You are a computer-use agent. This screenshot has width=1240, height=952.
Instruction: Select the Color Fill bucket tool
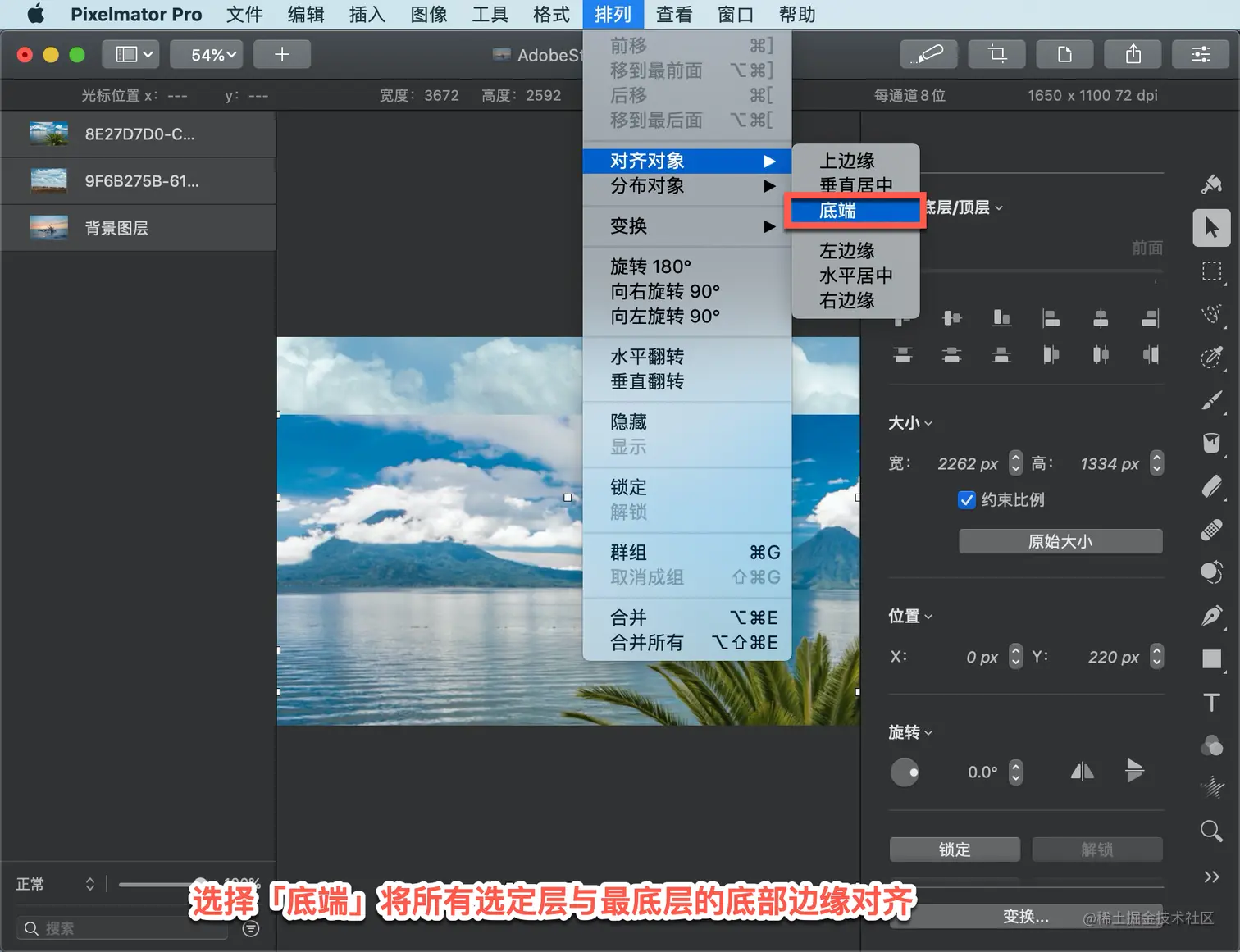[x=1211, y=443]
